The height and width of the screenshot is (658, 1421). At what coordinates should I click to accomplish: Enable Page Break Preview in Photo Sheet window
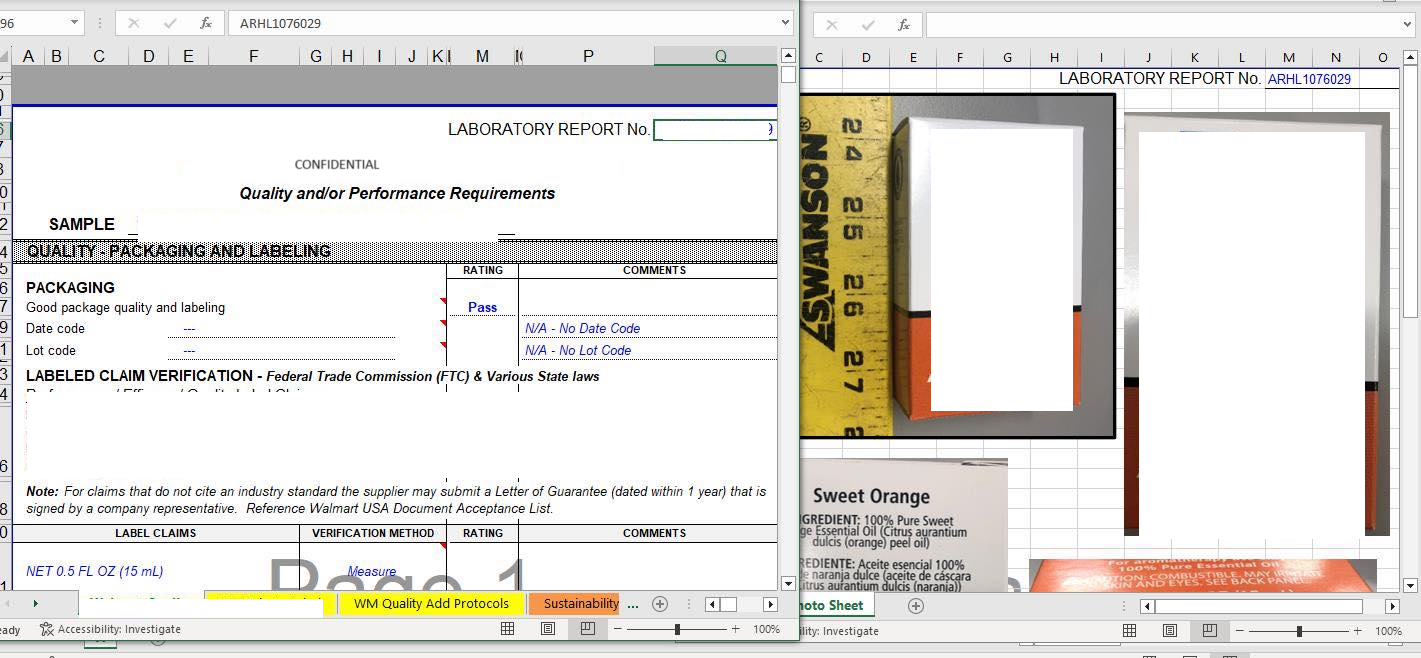pos(1209,631)
